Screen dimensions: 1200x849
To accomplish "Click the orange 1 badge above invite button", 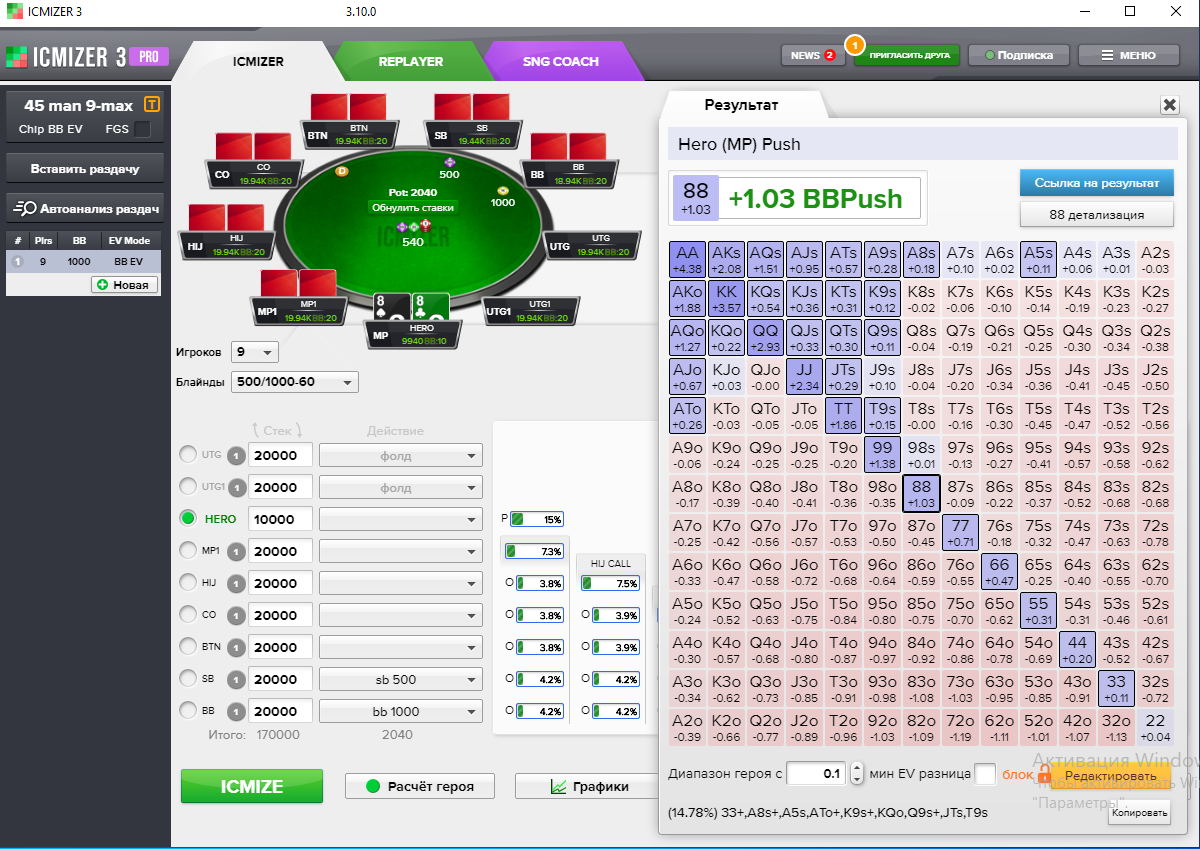I will 853,44.
